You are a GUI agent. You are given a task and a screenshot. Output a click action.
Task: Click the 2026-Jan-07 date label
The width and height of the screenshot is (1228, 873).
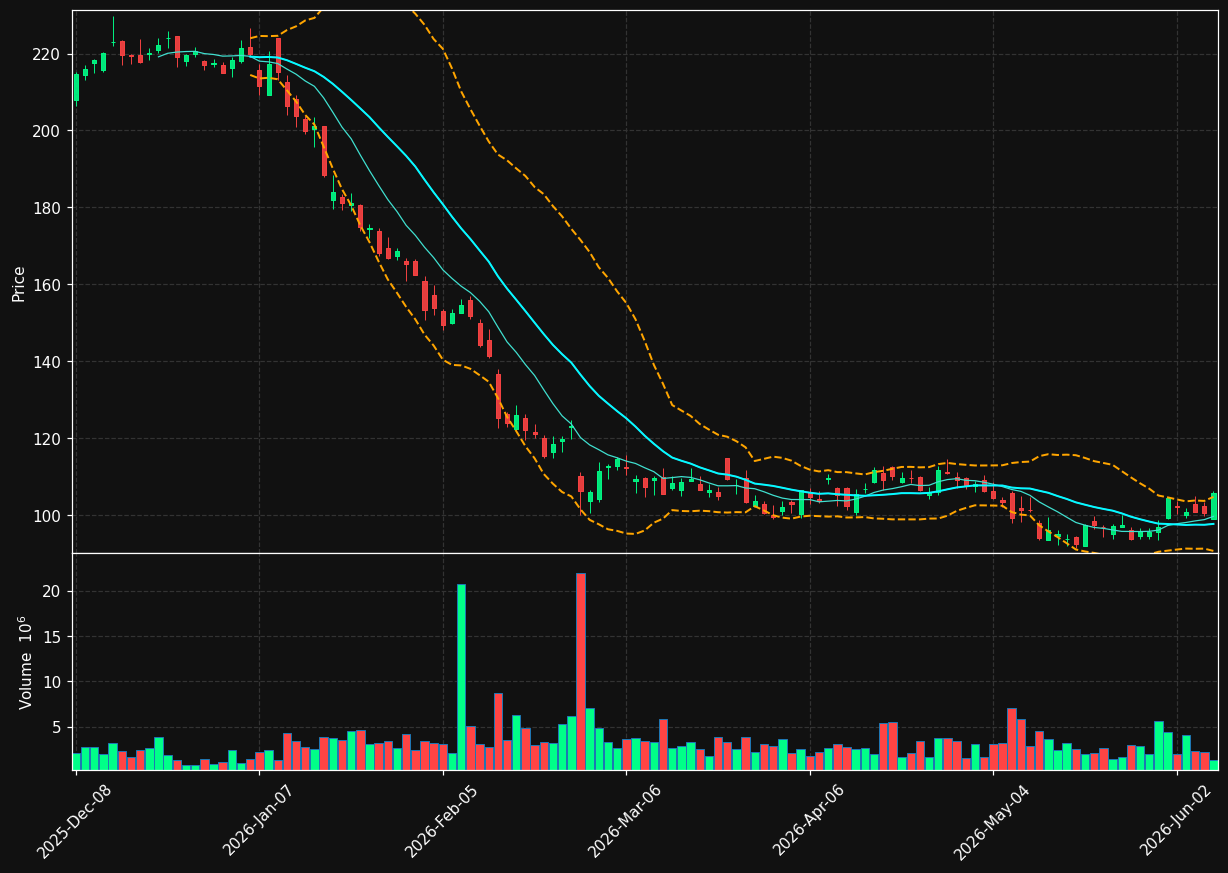259,821
